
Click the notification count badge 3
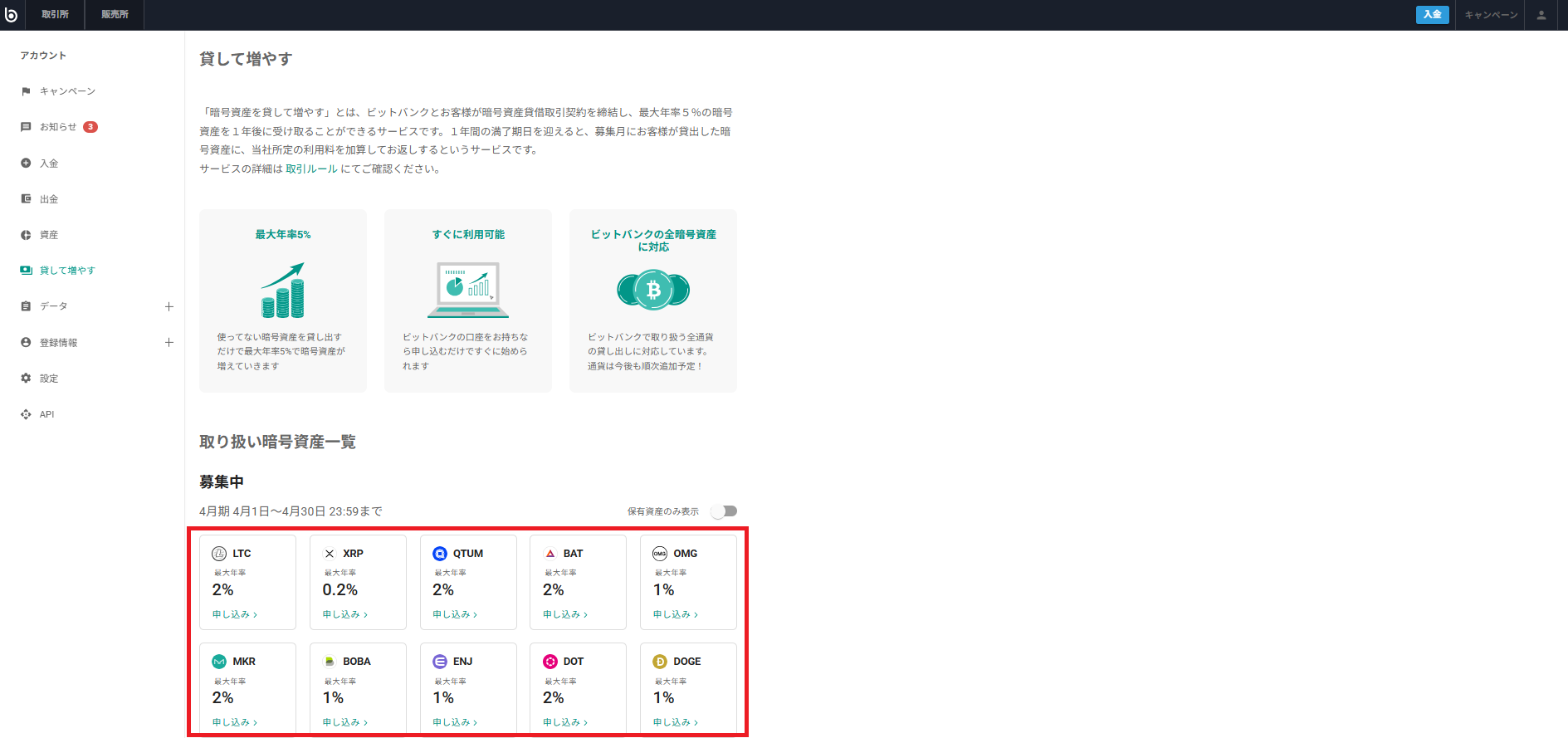(x=90, y=127)
